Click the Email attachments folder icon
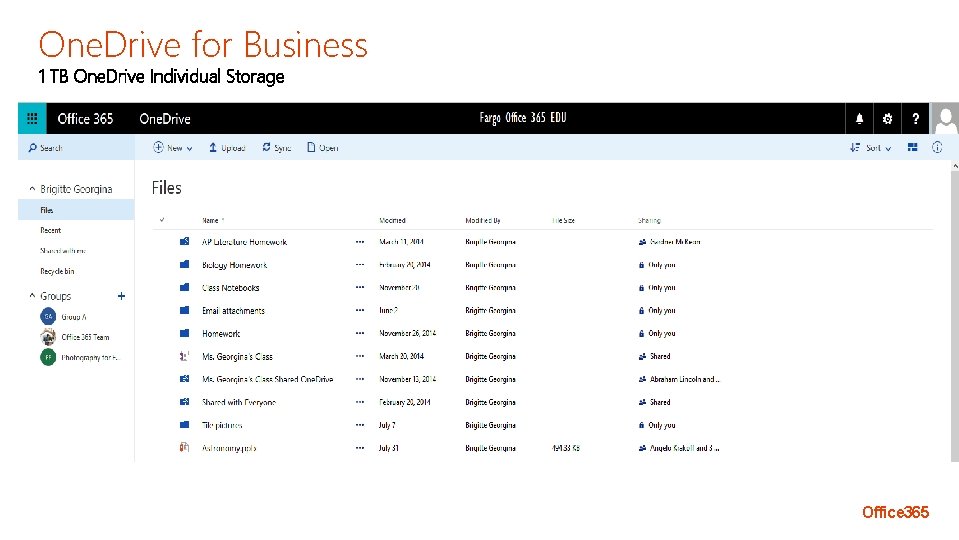The width and height of the screenshot is (959, 540). pos(184,310)
